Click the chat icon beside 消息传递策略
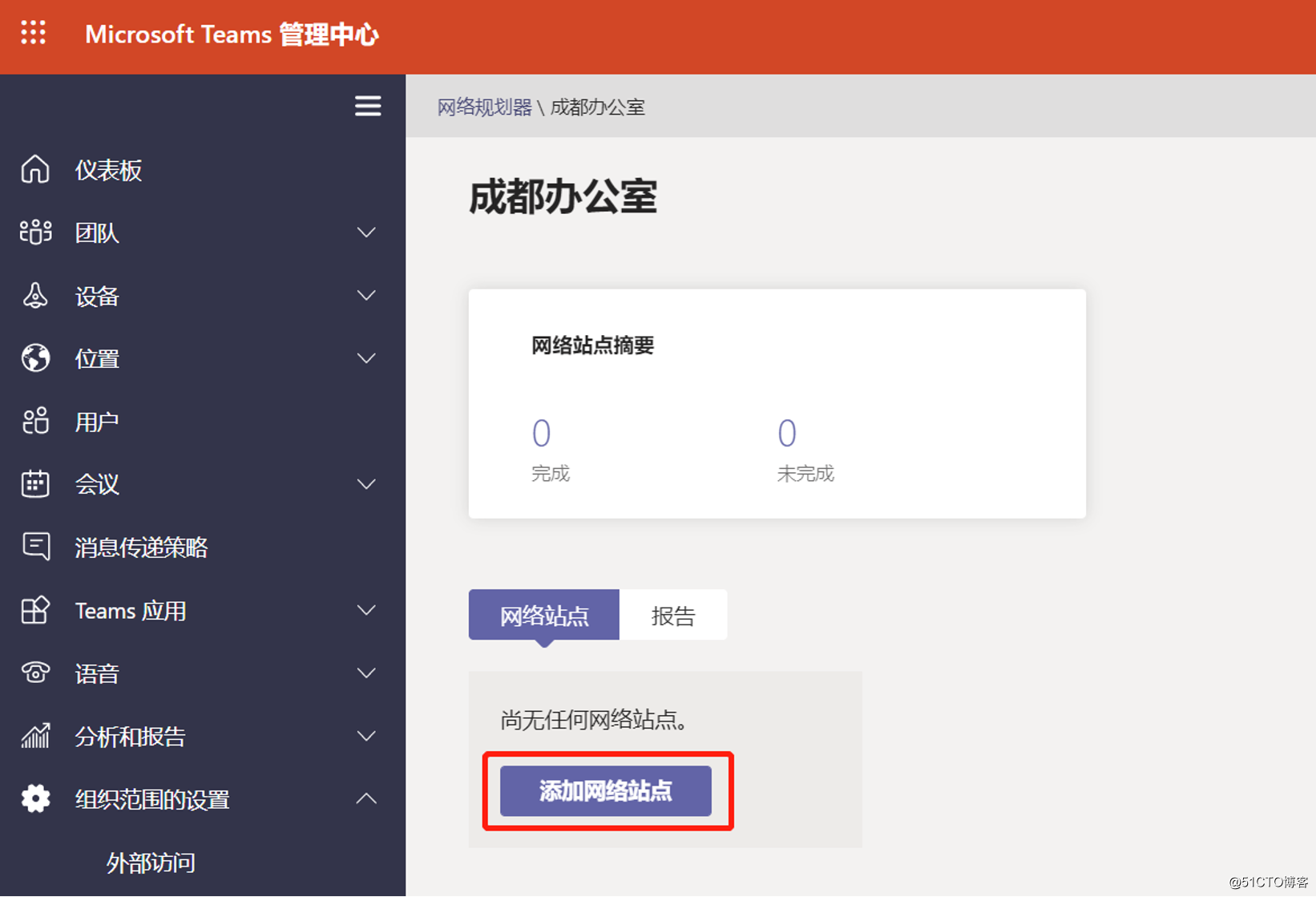 [x=35, y=547]
